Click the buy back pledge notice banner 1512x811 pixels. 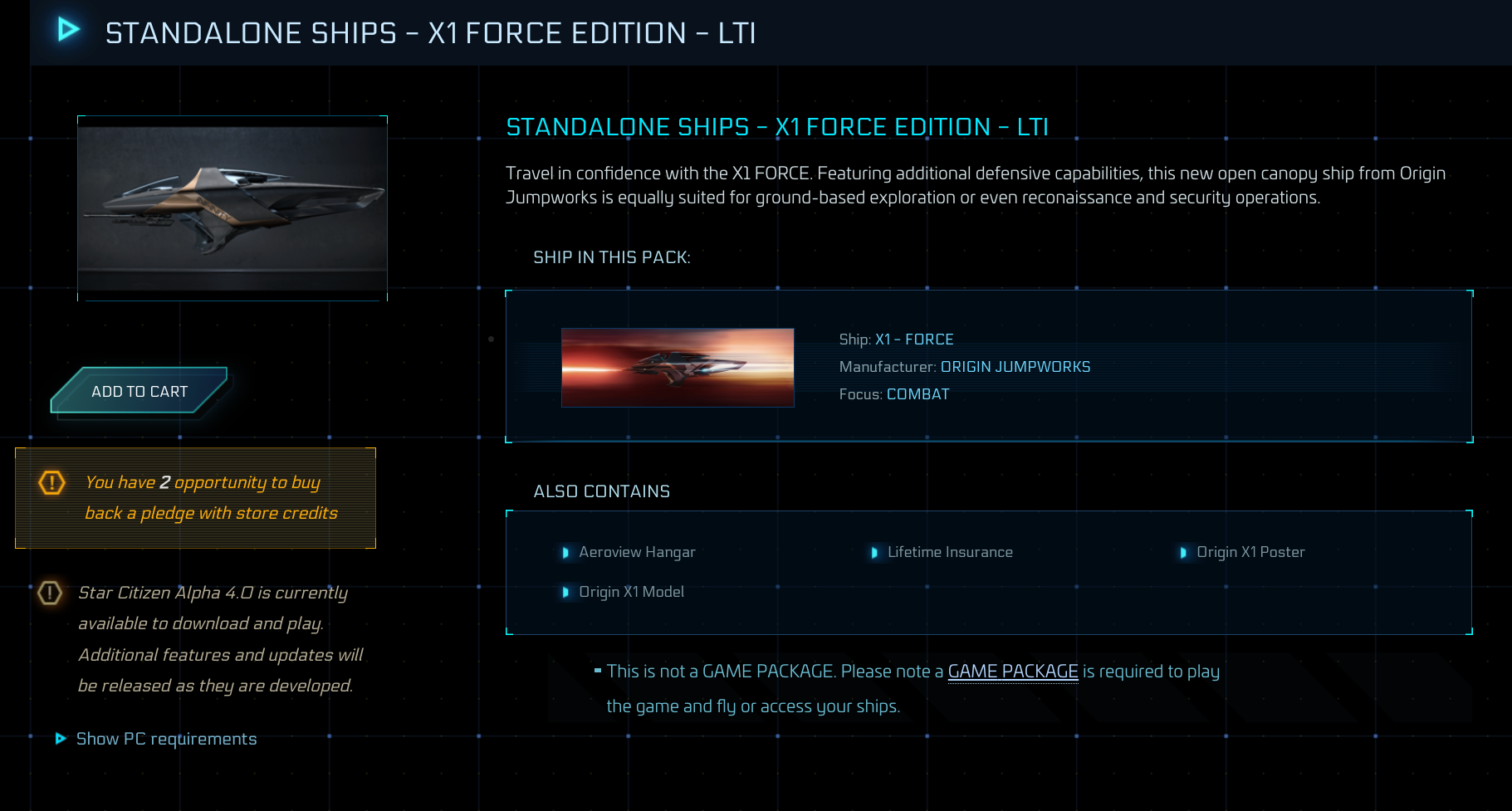(196, 498)
